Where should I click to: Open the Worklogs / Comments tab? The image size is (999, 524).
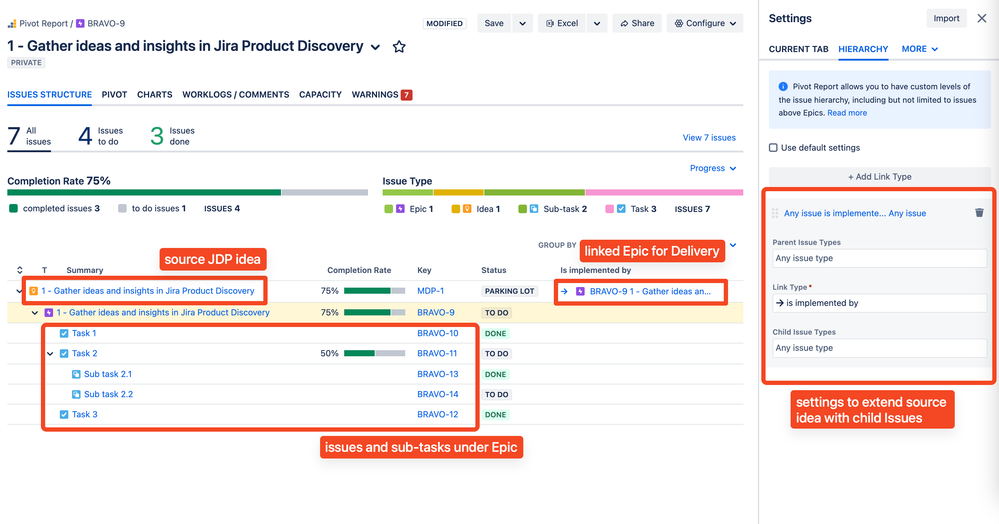point(236,94)
